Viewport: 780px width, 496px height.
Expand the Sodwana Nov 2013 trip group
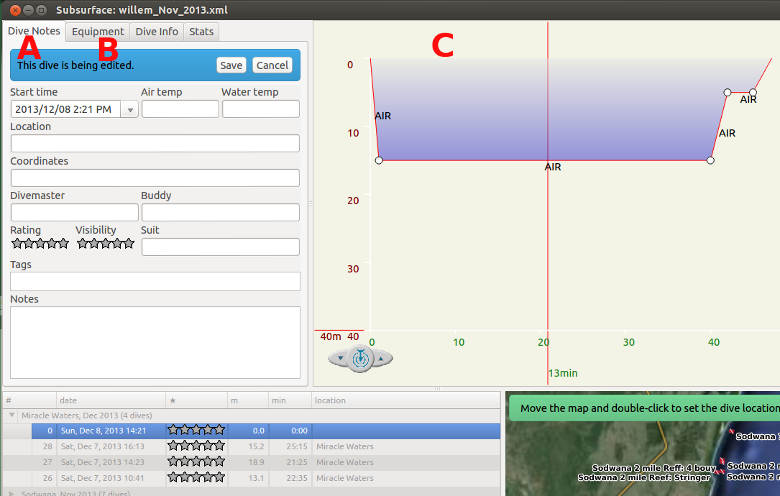tap(12, 493)
